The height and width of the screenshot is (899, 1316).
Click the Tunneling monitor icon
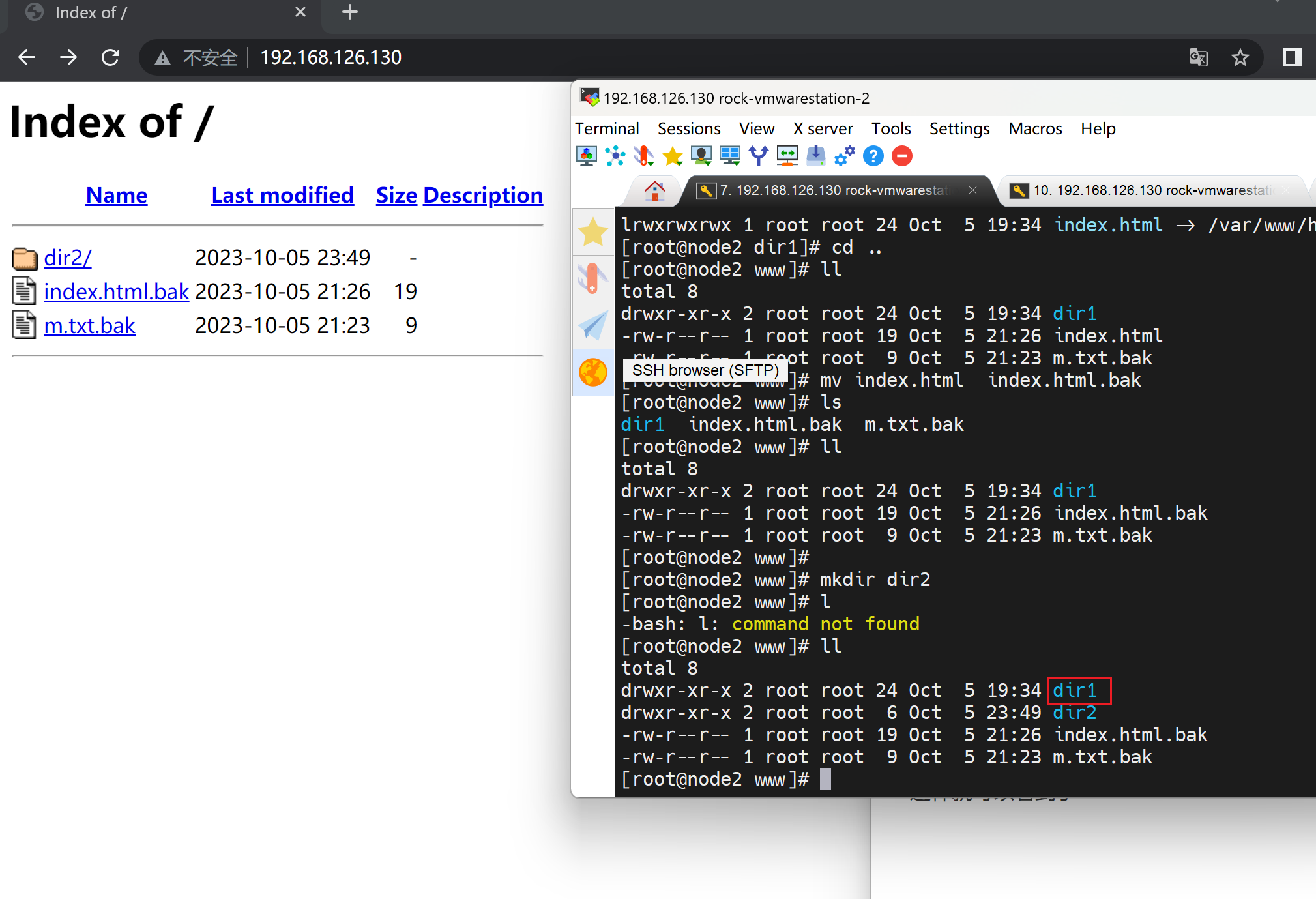pyautogui.click(x=787, y=156)
